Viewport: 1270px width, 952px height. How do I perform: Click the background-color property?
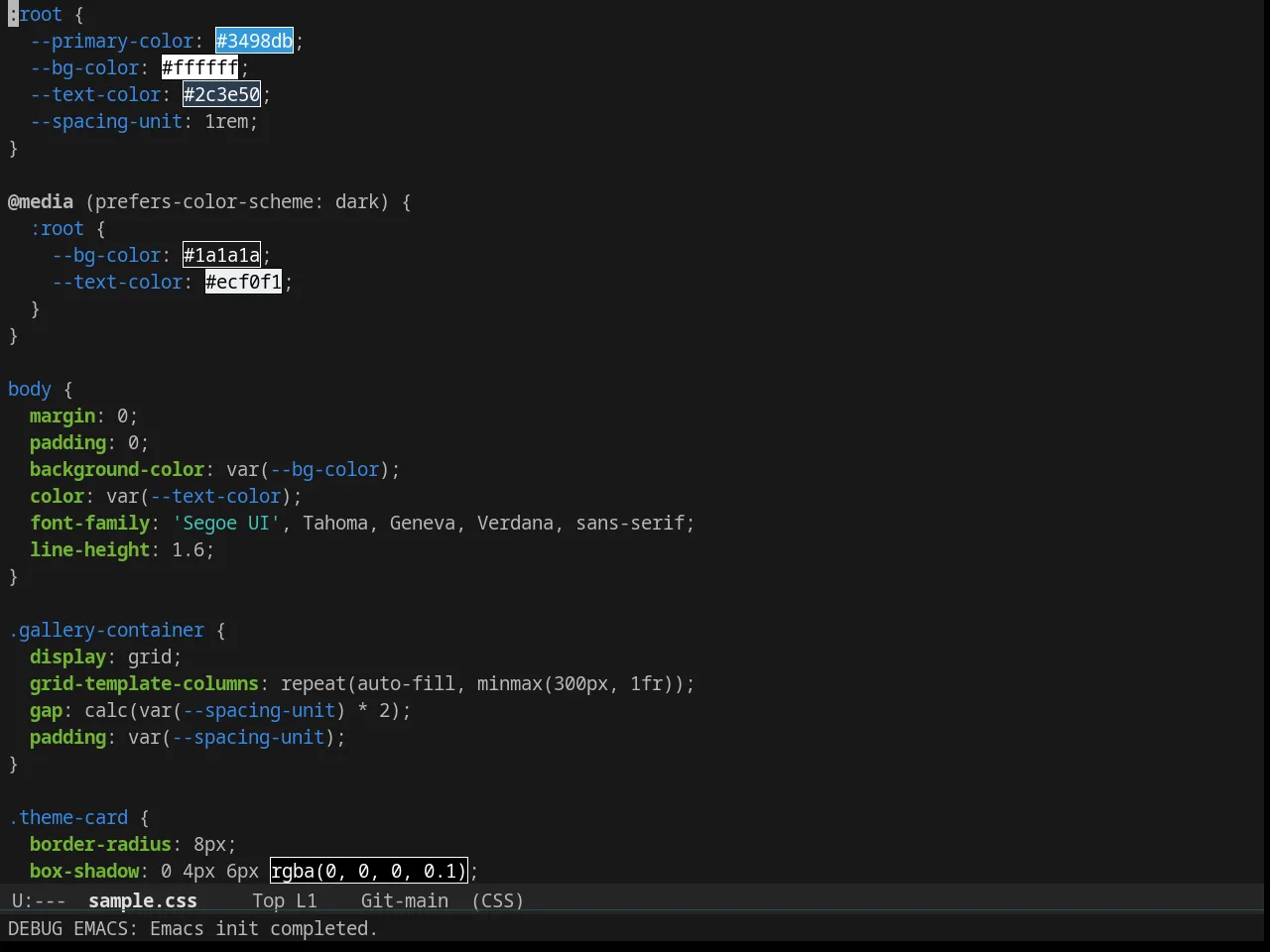[117, 469]
